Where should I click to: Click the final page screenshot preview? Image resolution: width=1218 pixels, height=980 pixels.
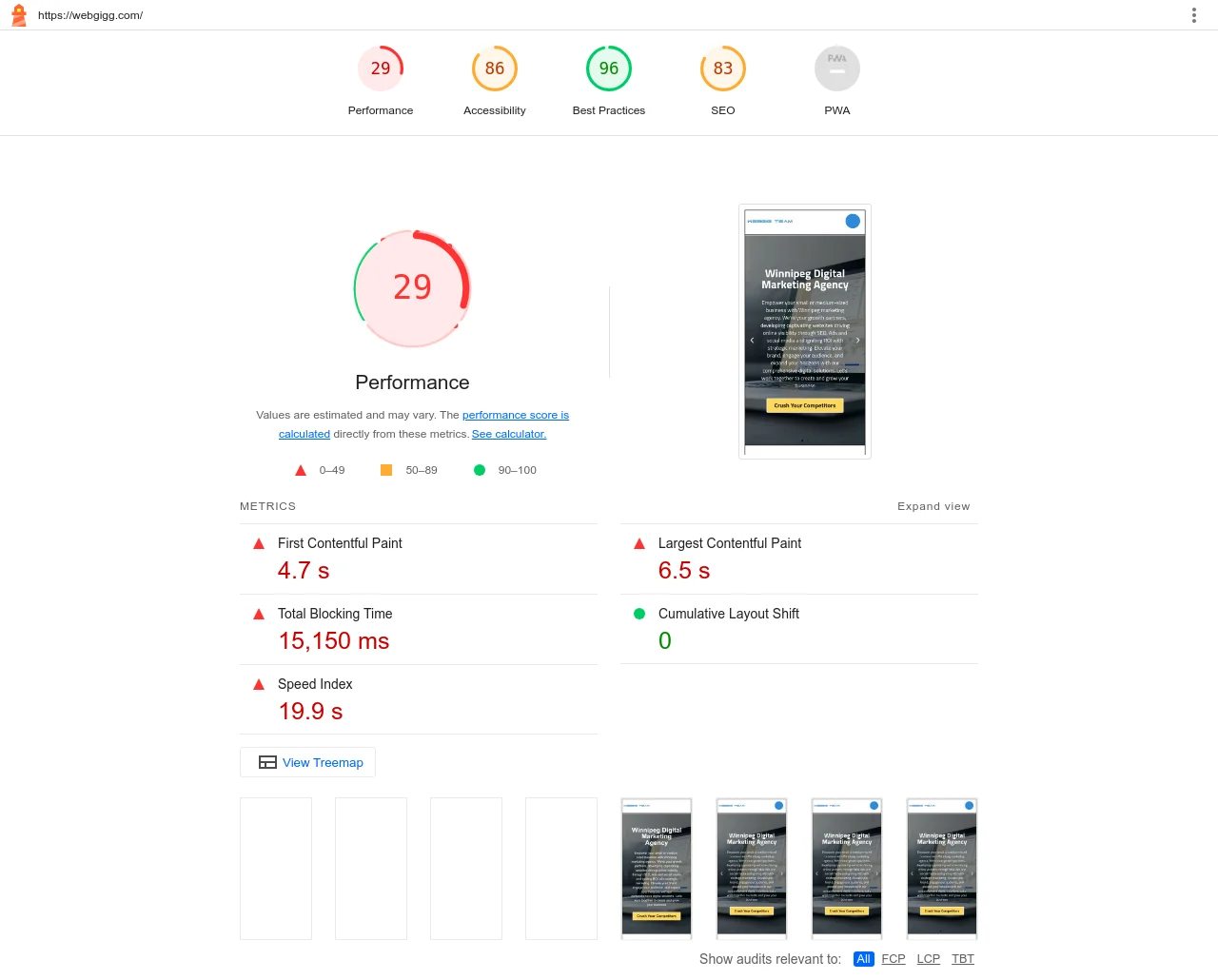pyautogui.click(x=805, y=331)
